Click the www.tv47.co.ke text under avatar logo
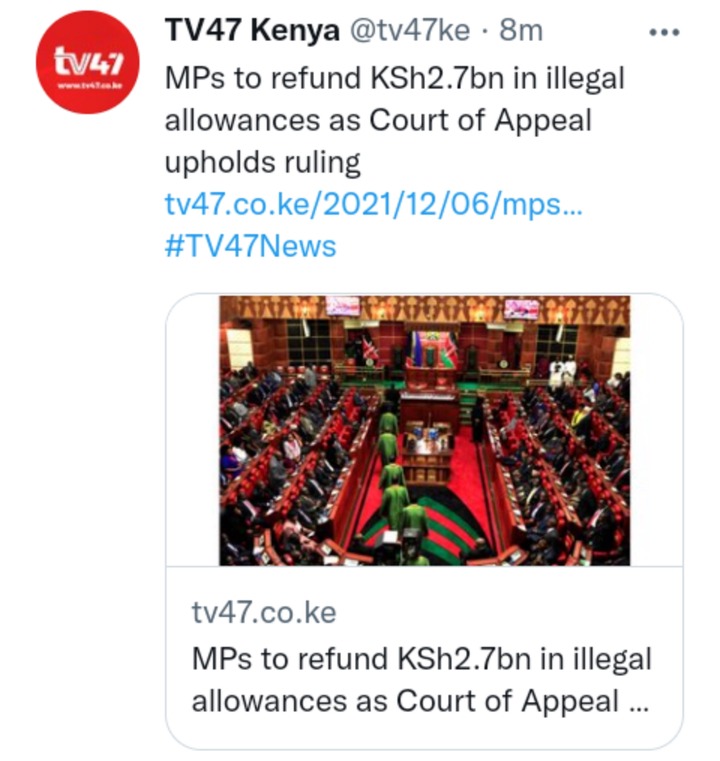The width and height of the screenshot is (720, 761). pyautogui.click(x=90, y=86)
